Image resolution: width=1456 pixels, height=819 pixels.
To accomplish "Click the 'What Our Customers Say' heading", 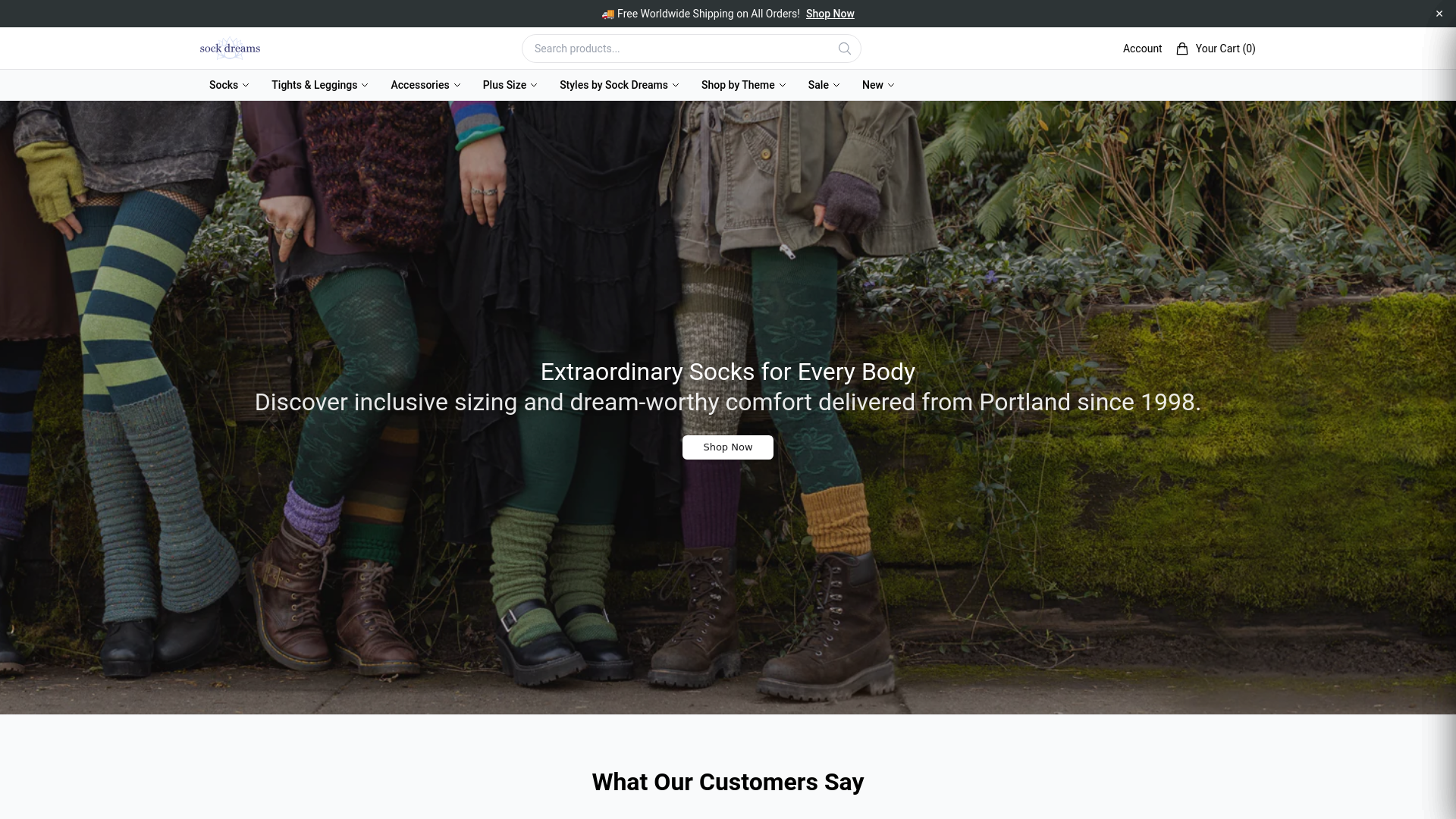I will pos(728,782).
